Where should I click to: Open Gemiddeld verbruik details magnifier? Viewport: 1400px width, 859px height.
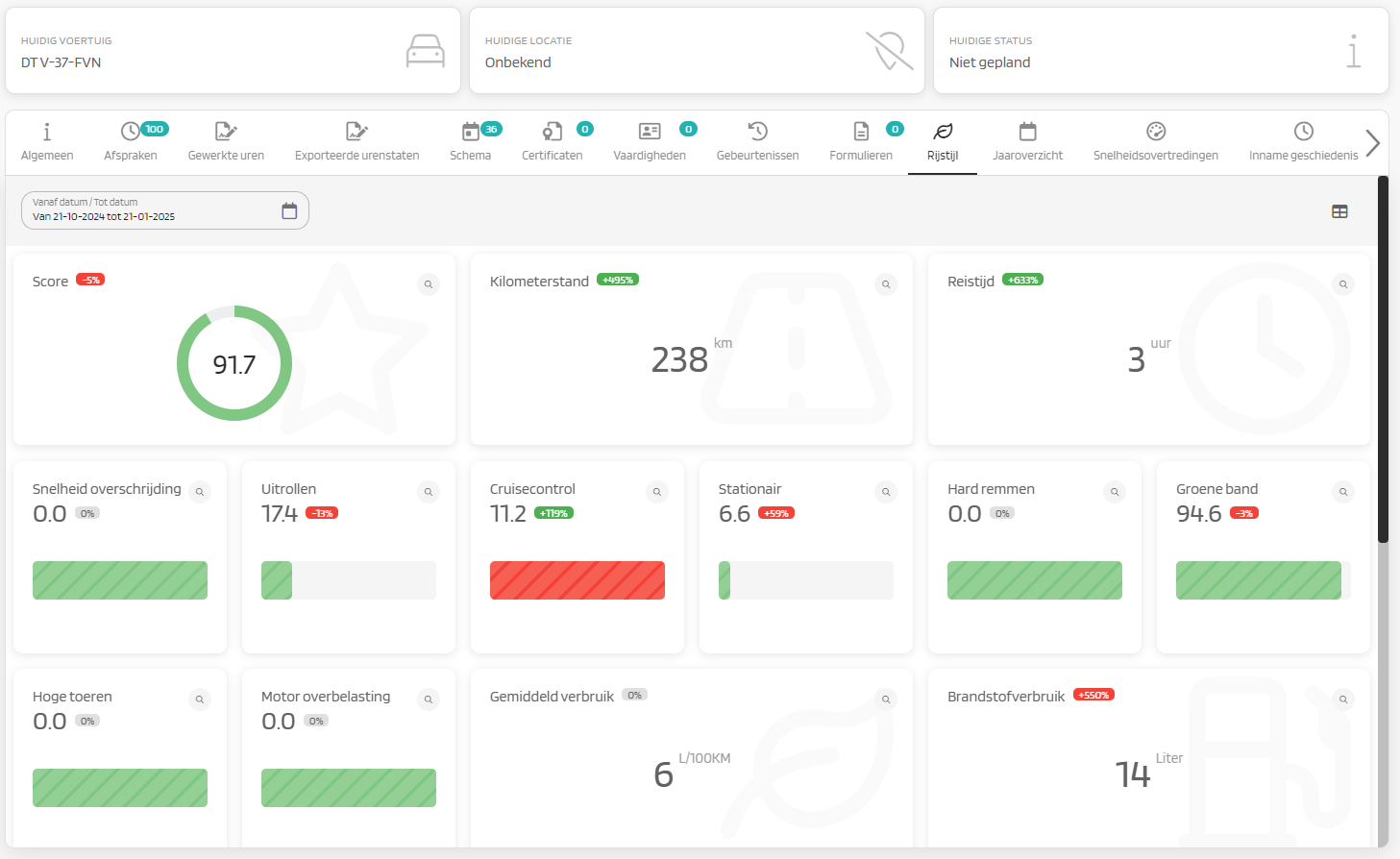tap(886, 699)
